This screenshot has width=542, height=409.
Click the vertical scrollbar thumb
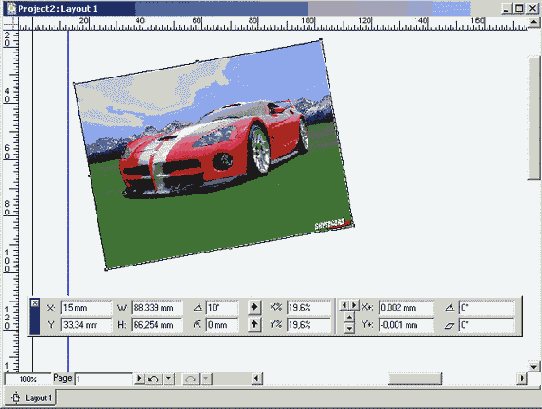pyautogui.click(x=534, y=118)
